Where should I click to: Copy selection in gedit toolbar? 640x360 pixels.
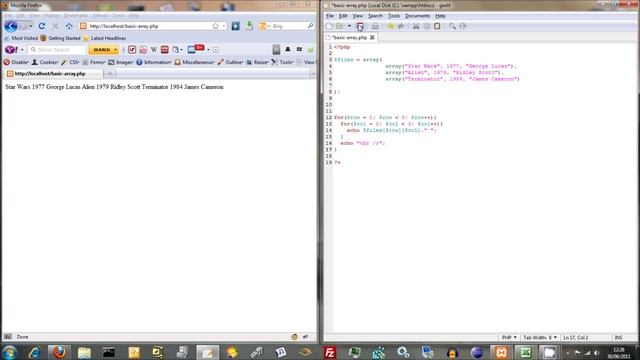coord(427,26)
